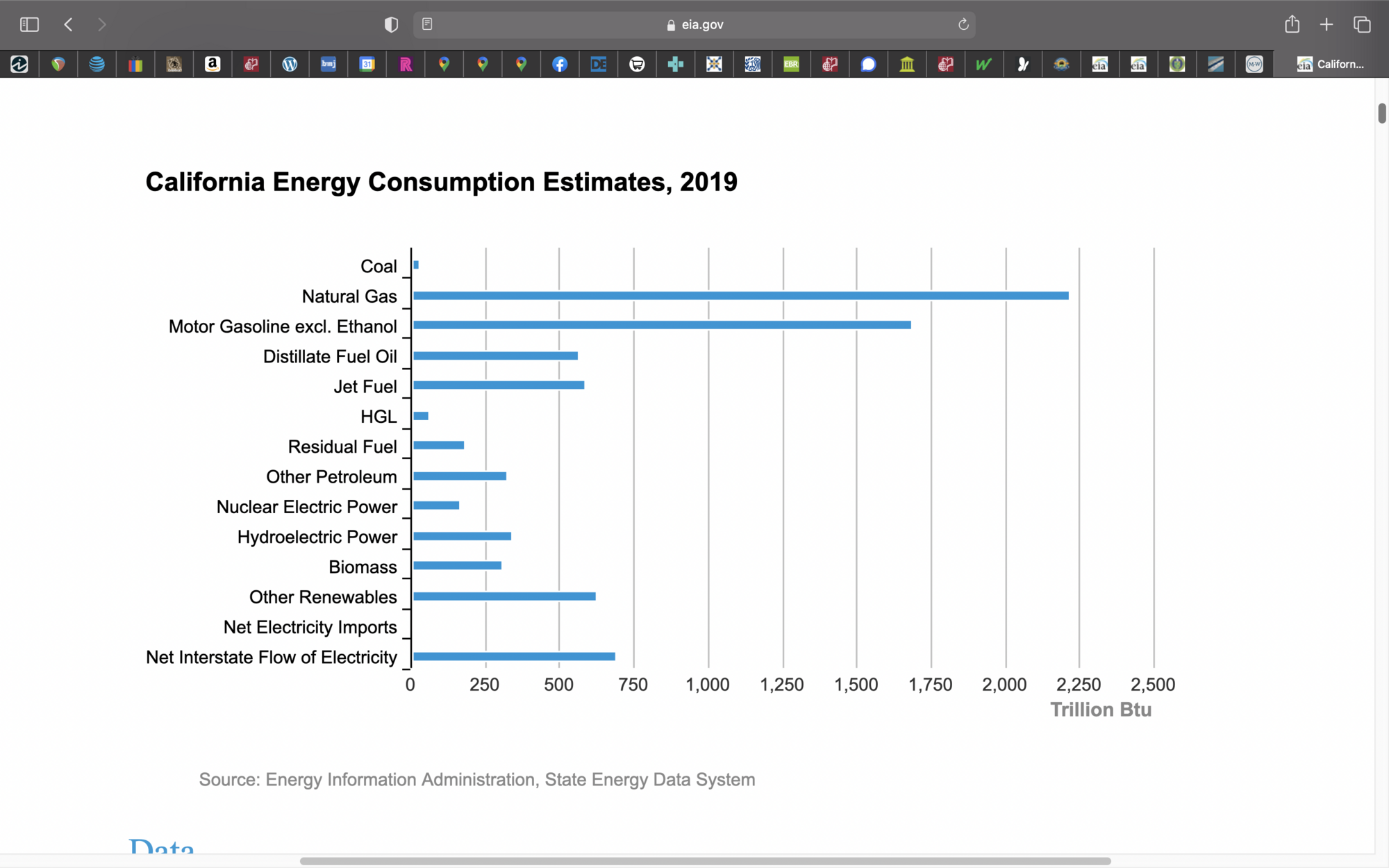
Task: Open the green EBR pinned tab
Action: click(x=791, y=65)
